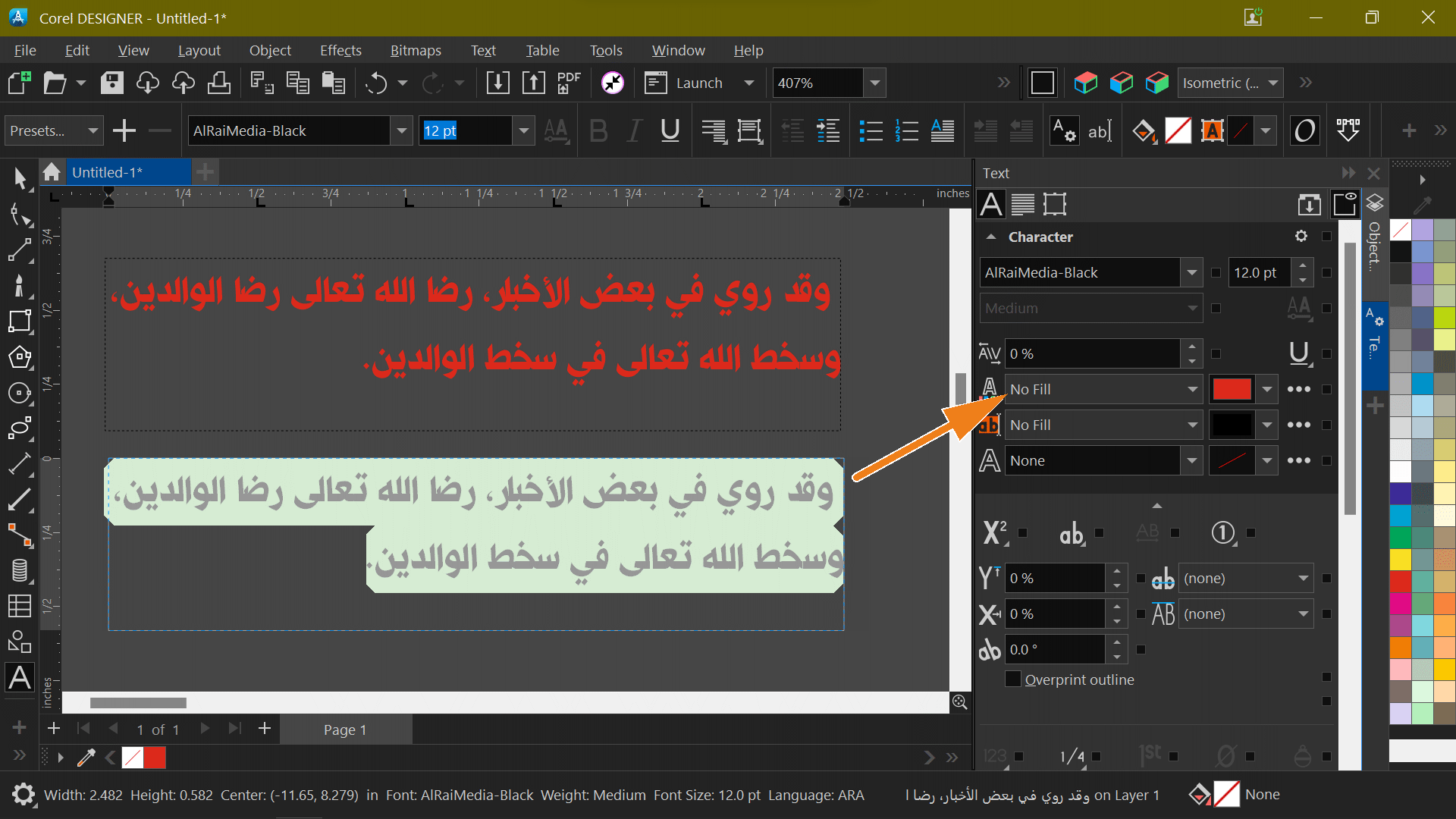Switch to the Page 1 tab
Image resolution: width=1456 pixels, height=819 pixels.
[345, 730]
